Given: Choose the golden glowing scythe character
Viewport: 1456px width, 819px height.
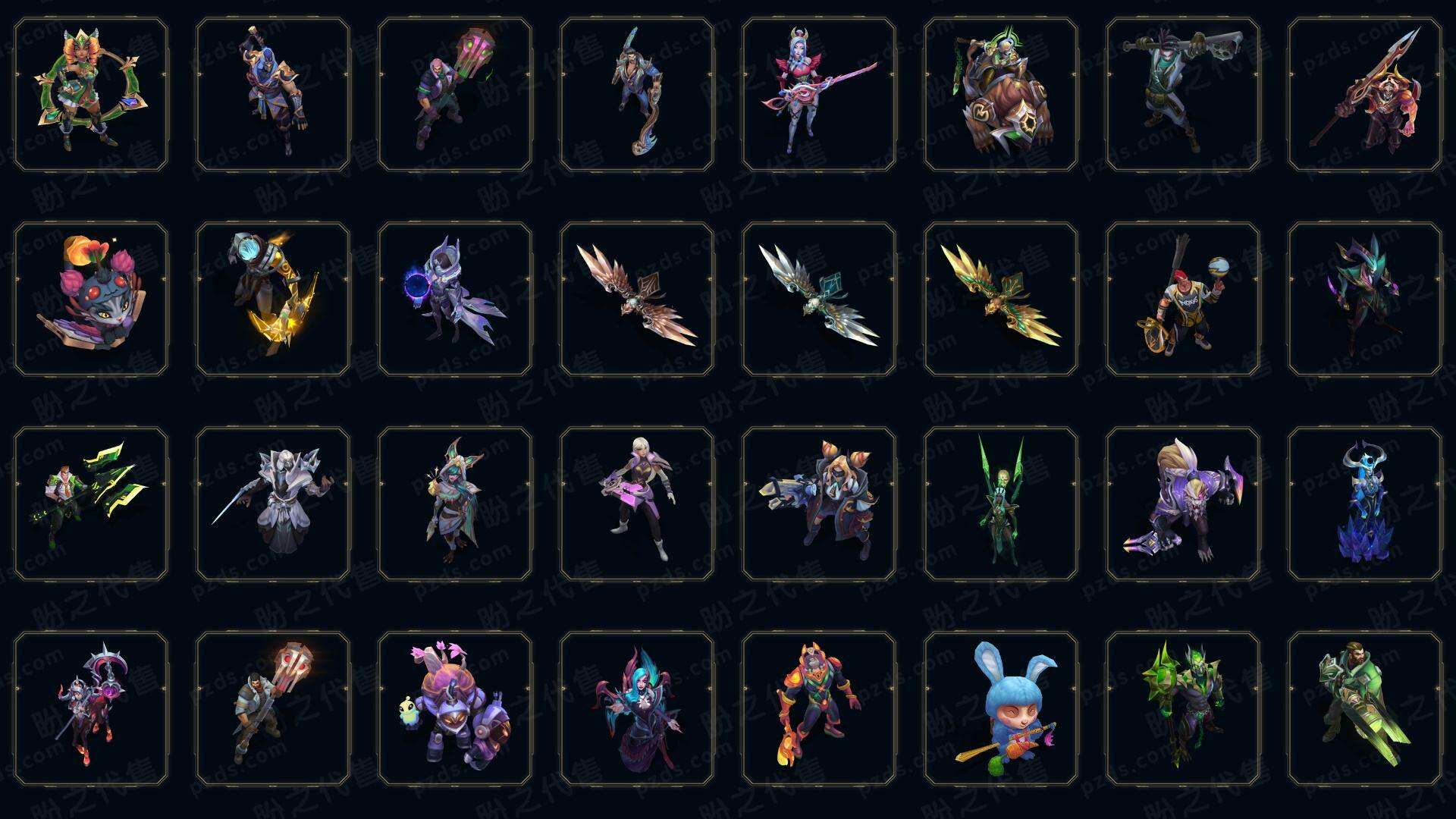Looking at the screenshot, I should tap(273, 299).
